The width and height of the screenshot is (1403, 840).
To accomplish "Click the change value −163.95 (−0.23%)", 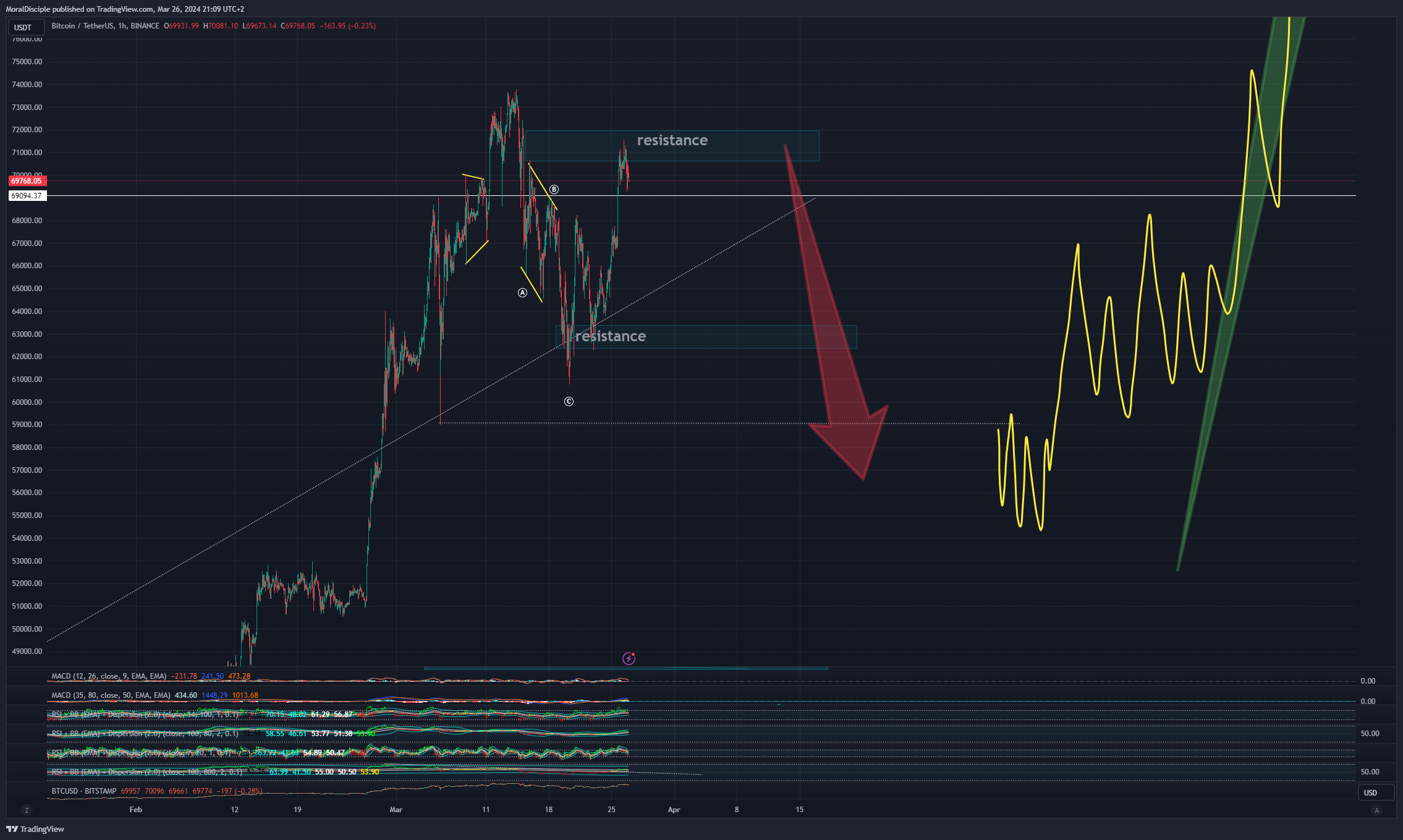I will click(347, 26).
